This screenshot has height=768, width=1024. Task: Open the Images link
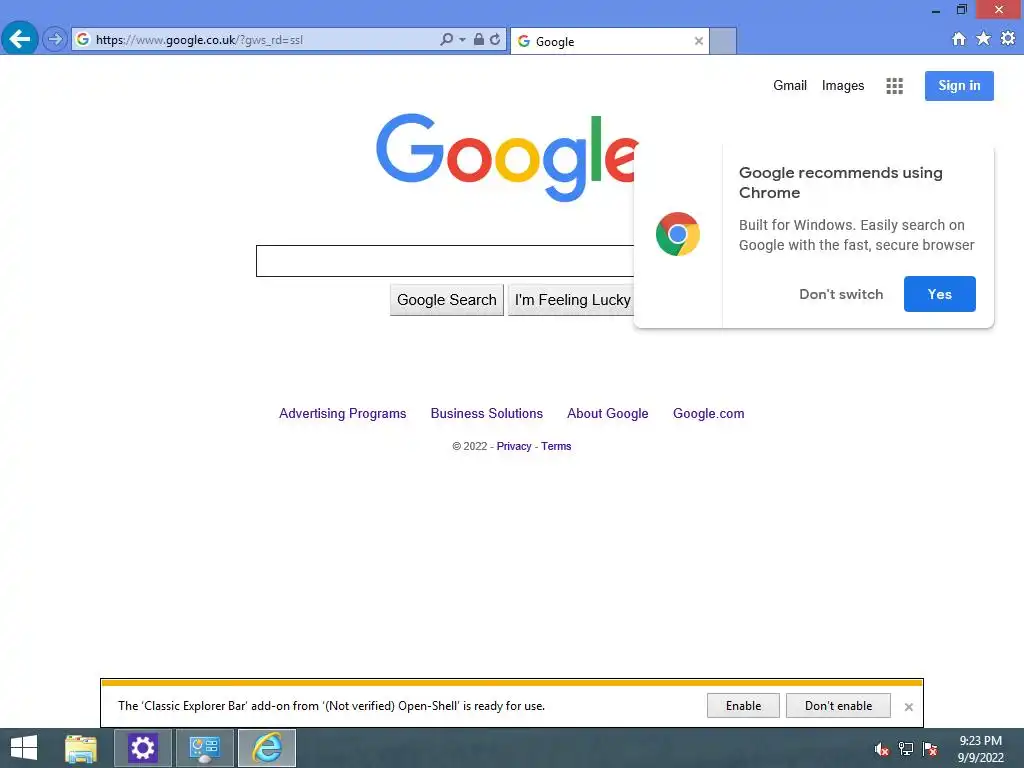(x=842, y=86)
